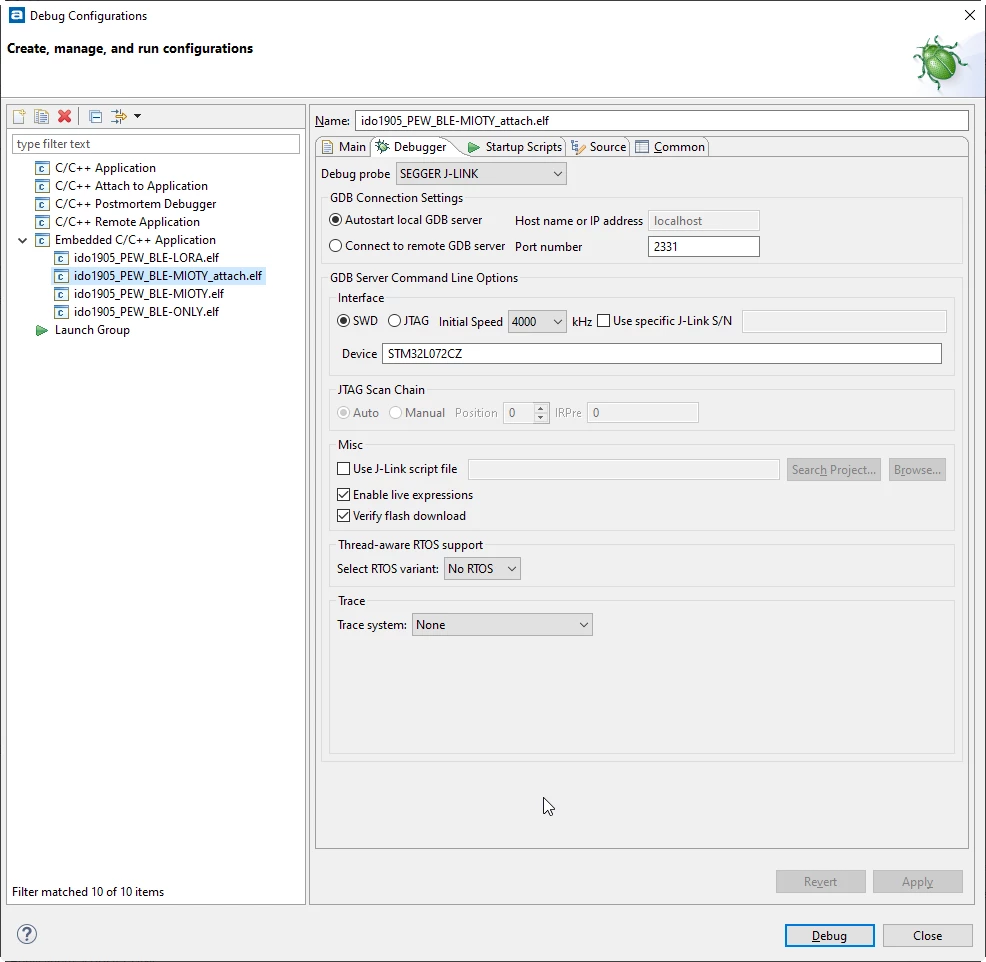Enable Use J-Link script file checkbox
Screen dimensions: 986x962
[344, 468]
